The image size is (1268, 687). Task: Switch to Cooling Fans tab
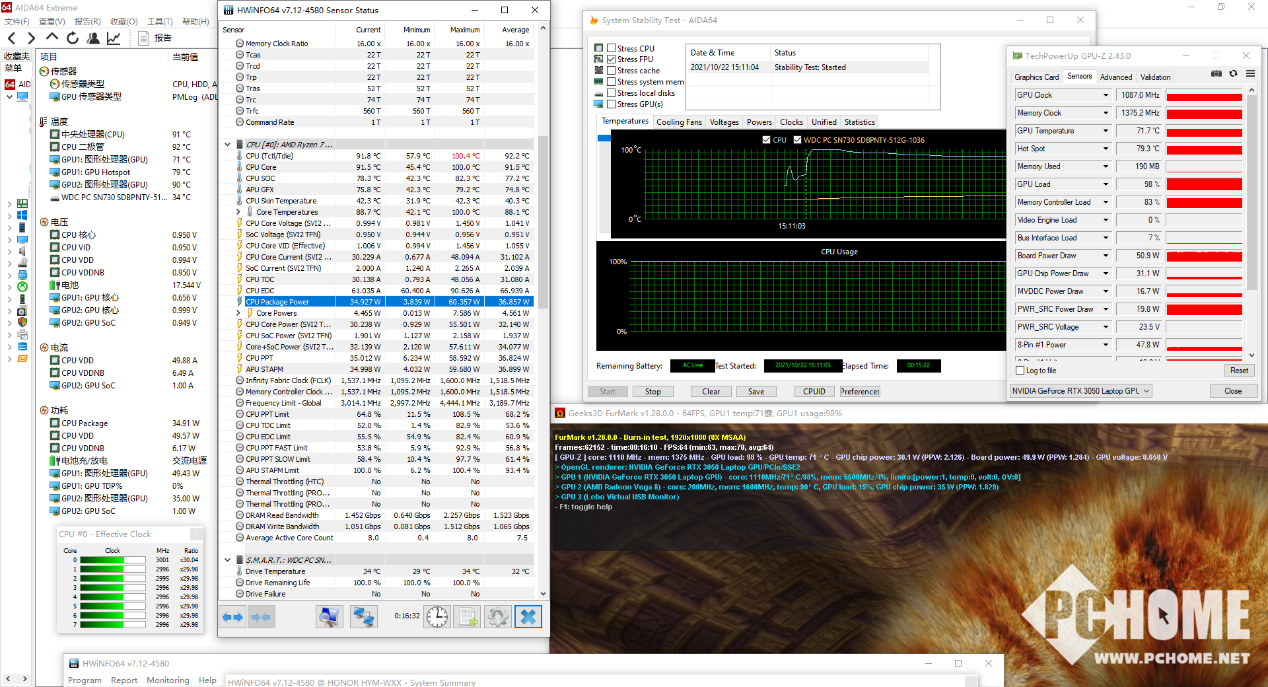click(x=679, y=122)
